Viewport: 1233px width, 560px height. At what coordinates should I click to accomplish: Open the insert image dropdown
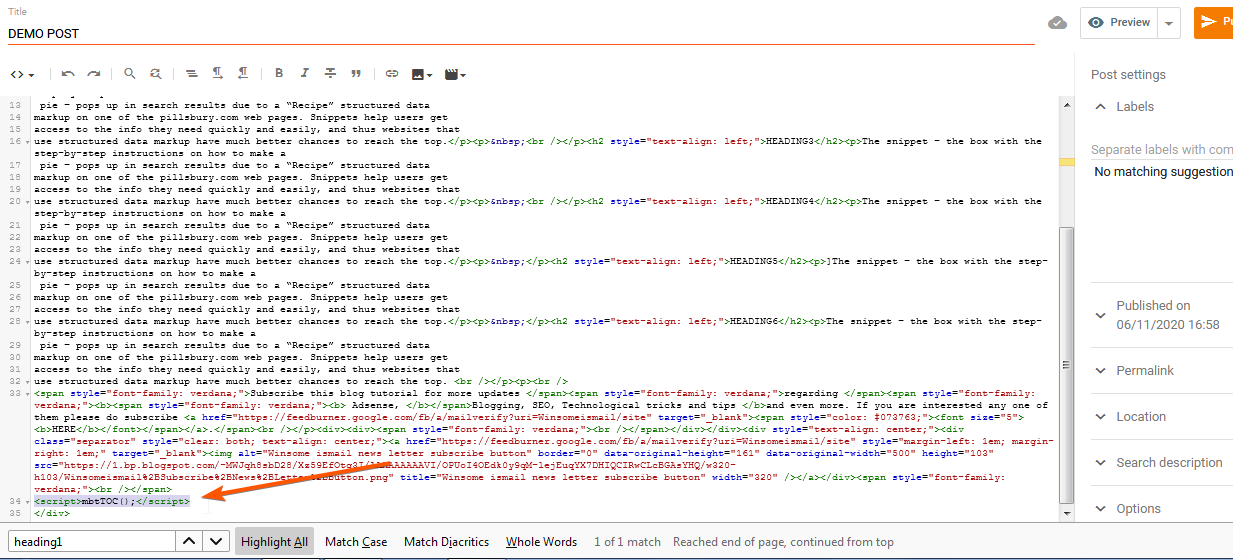[422, 74]
